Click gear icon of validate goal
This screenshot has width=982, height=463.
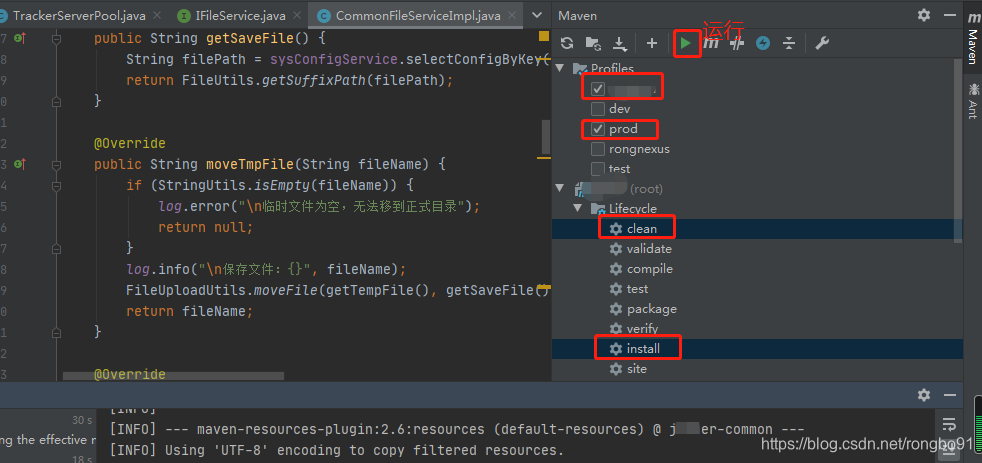[x=616, y=249]
